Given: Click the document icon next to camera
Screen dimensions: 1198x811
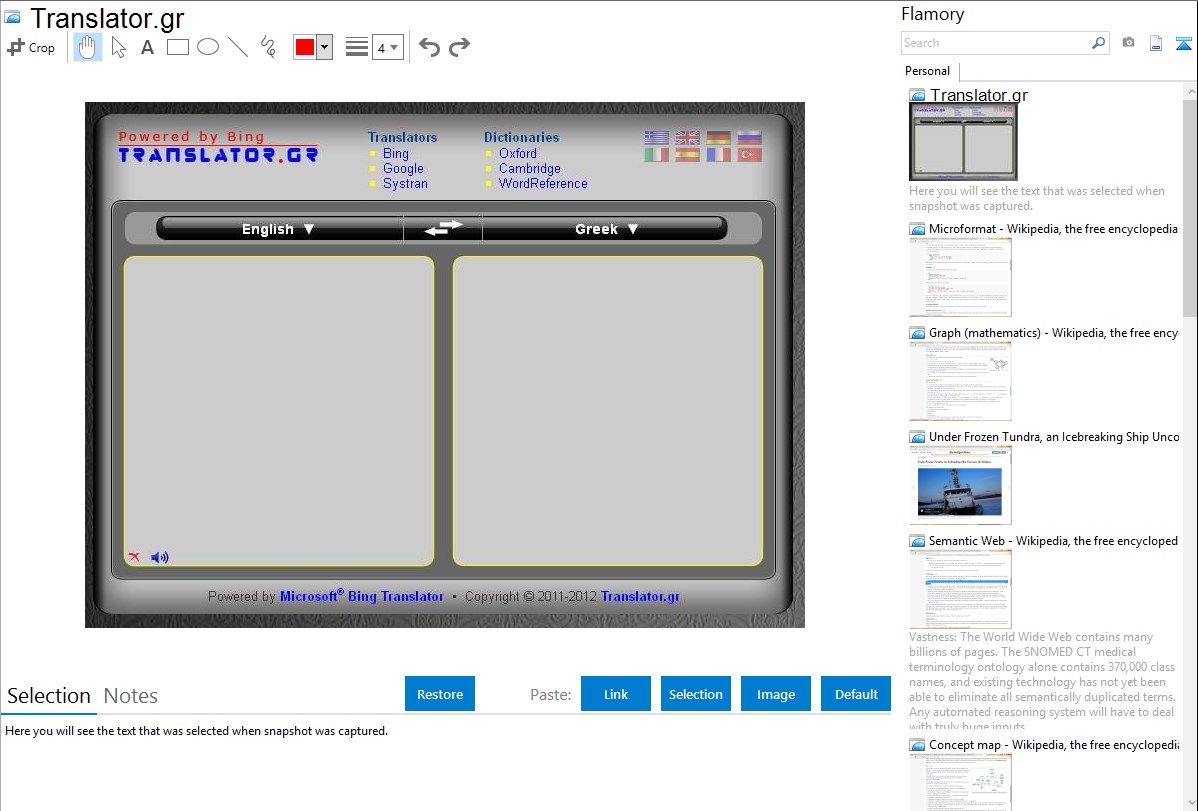Looking at the screenshot, I should pyautogui.click(x=1156, y=43).
